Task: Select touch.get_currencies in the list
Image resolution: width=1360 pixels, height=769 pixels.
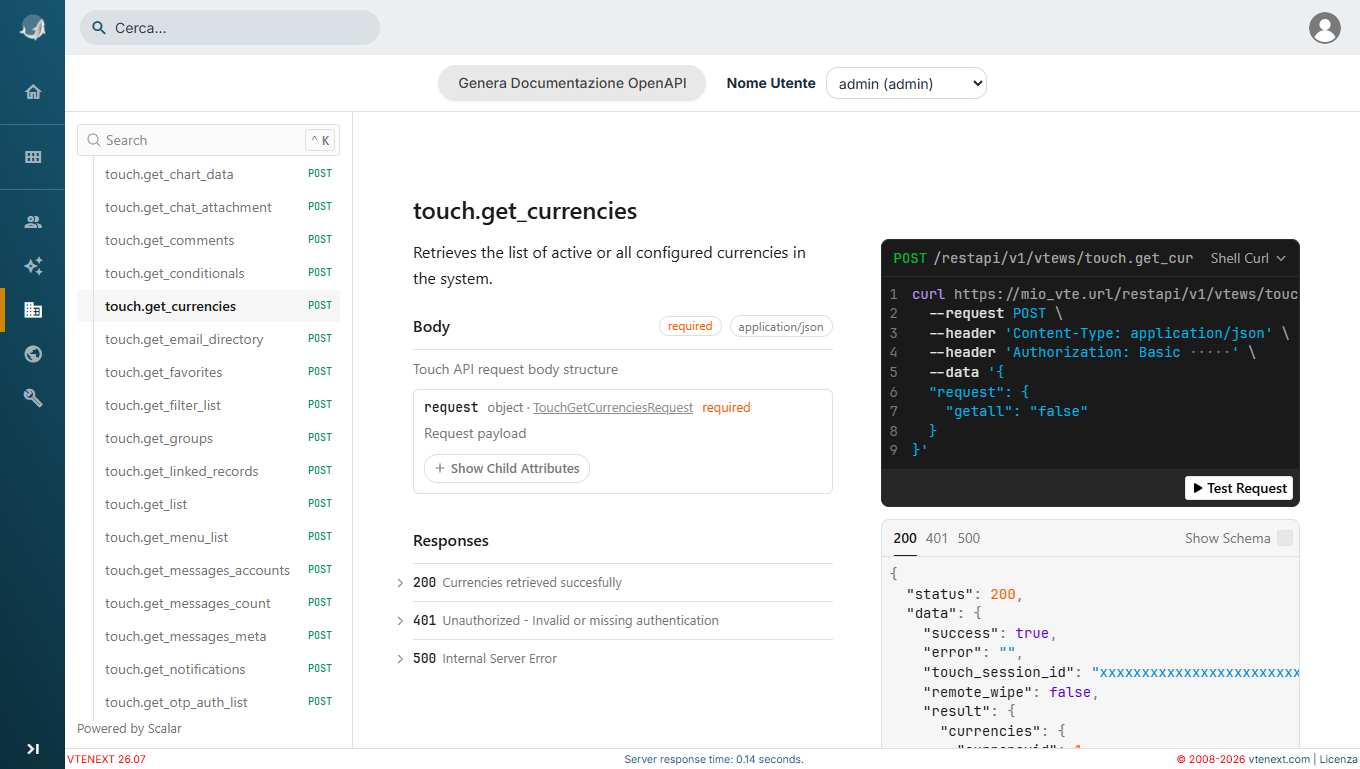Action: tap(208, 306)
